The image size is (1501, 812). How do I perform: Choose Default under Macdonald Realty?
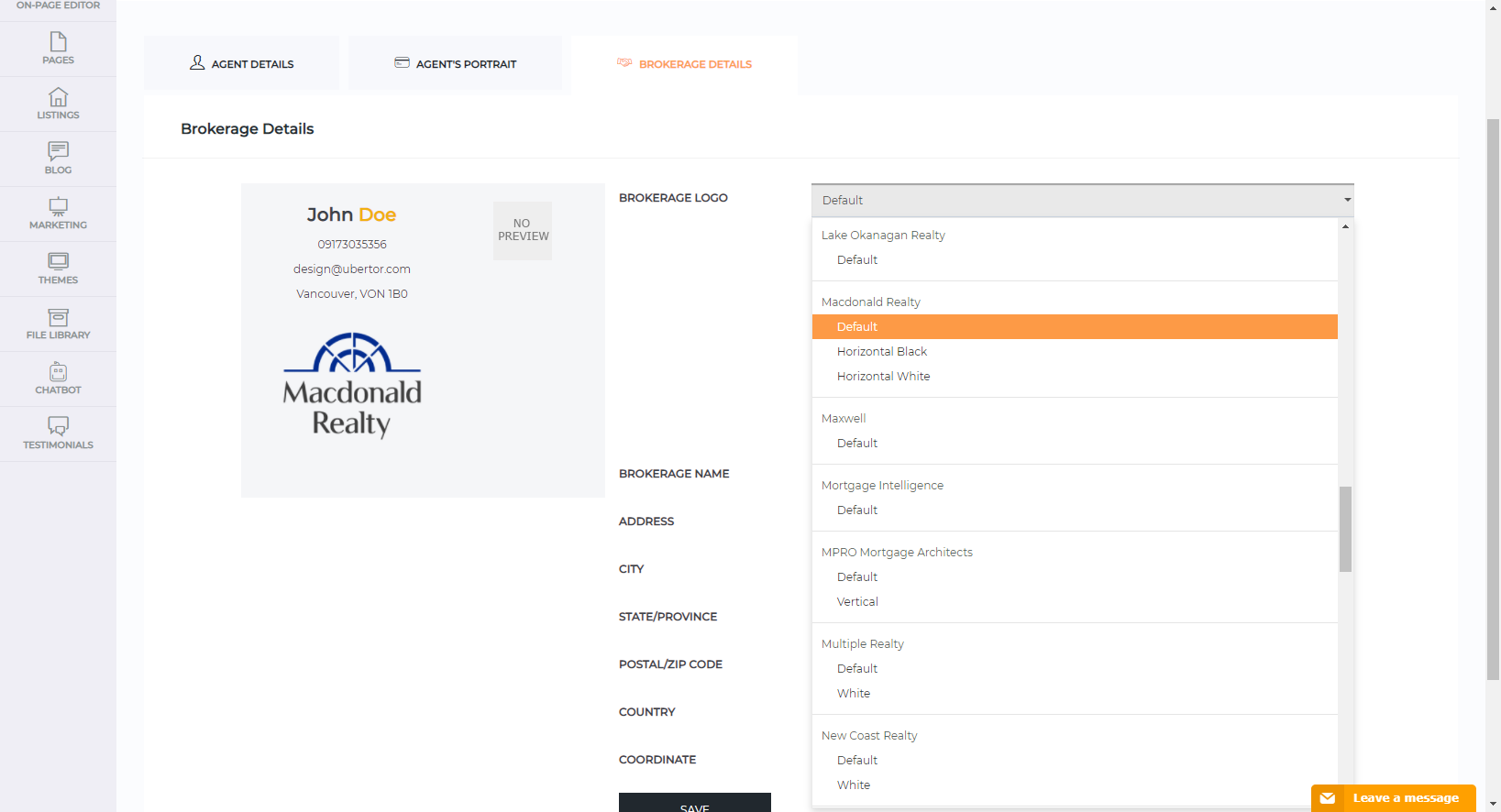(x=1075, y=327)
